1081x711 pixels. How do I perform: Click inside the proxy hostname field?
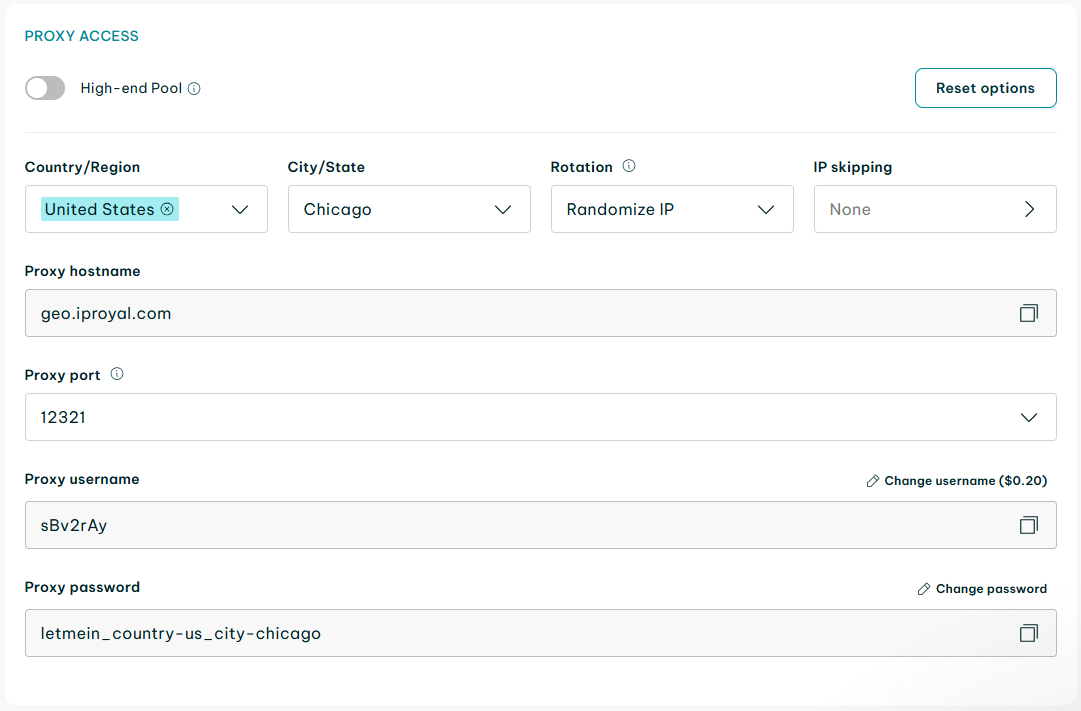tap(500, 313)
